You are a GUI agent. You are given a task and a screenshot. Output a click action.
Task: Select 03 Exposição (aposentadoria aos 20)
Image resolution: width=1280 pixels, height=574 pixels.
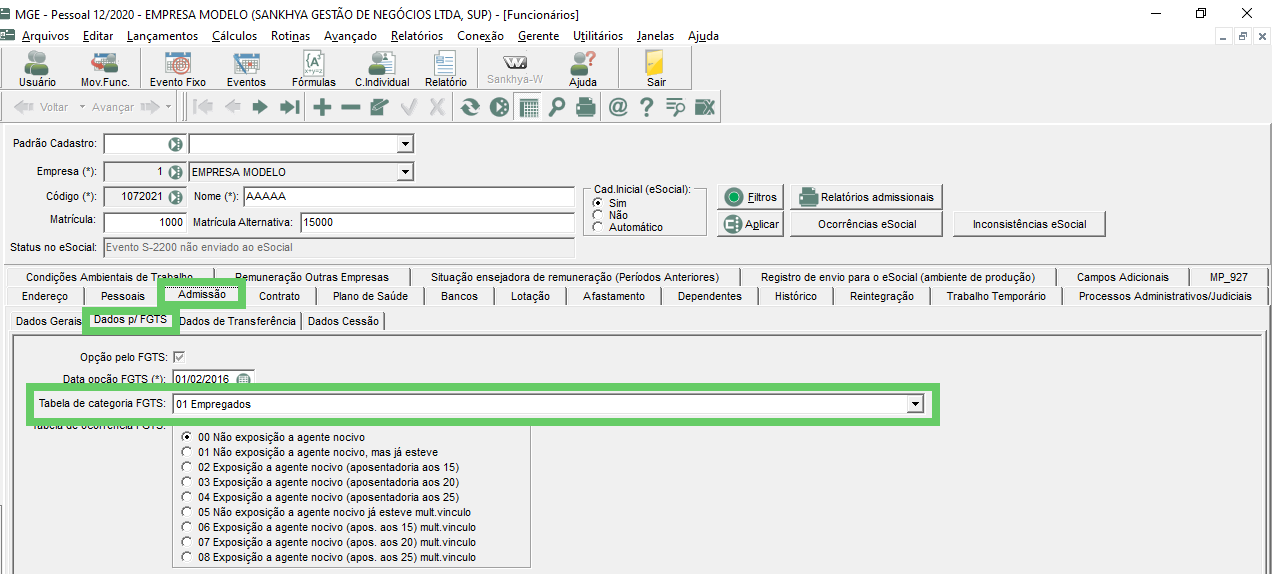pos(186,482)
